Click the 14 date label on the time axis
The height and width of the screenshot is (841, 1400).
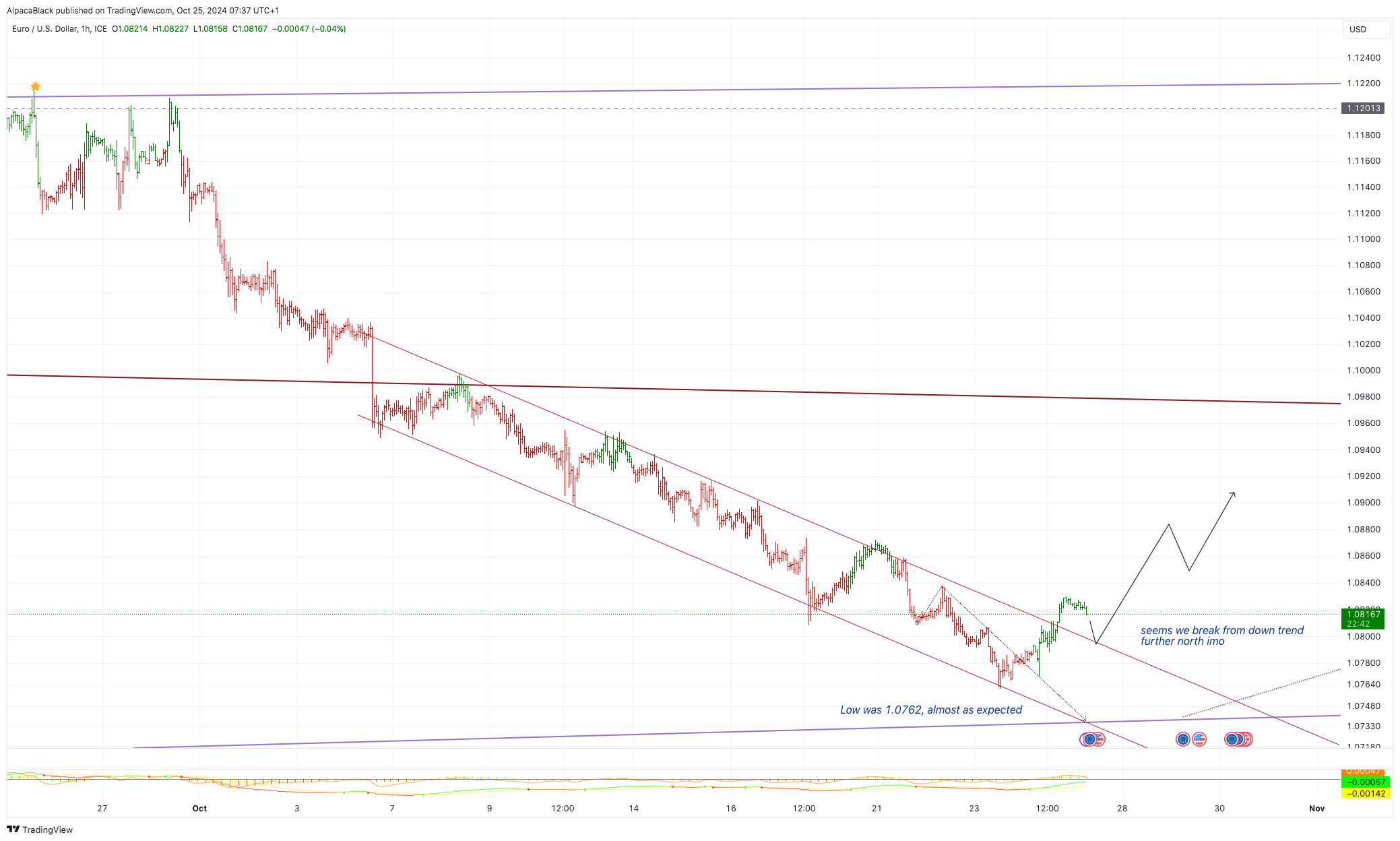(x=633, y=808)
